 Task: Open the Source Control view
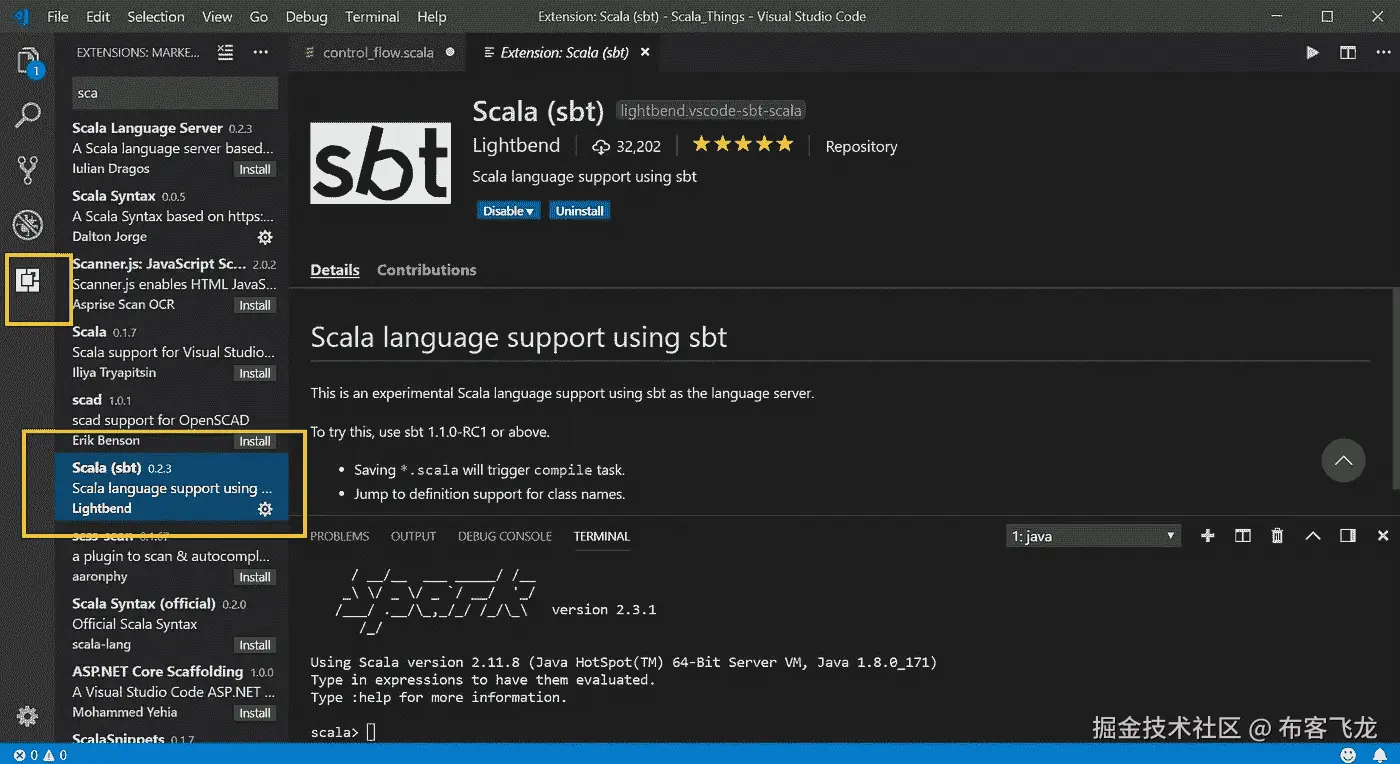click(29, 170)
